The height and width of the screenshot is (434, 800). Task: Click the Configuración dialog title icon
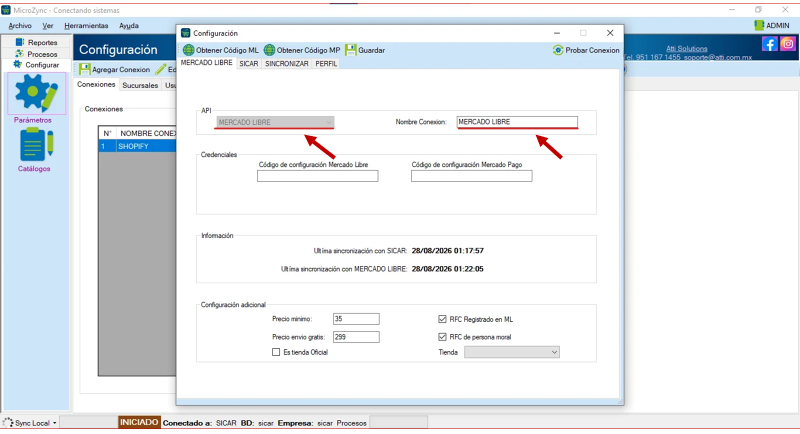click(x=186, y=33)
